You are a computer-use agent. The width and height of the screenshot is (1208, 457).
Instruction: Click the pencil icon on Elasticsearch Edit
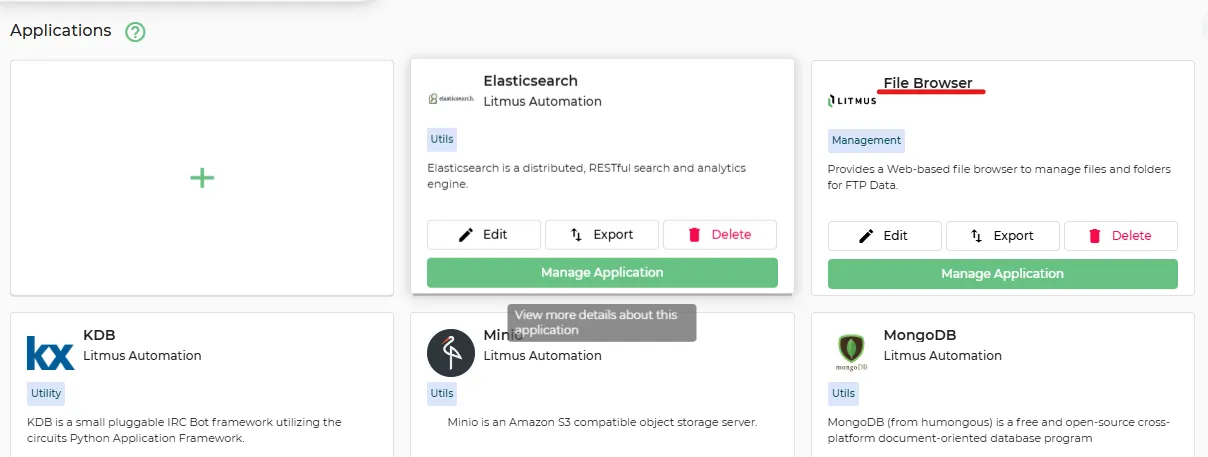point(466,235)
